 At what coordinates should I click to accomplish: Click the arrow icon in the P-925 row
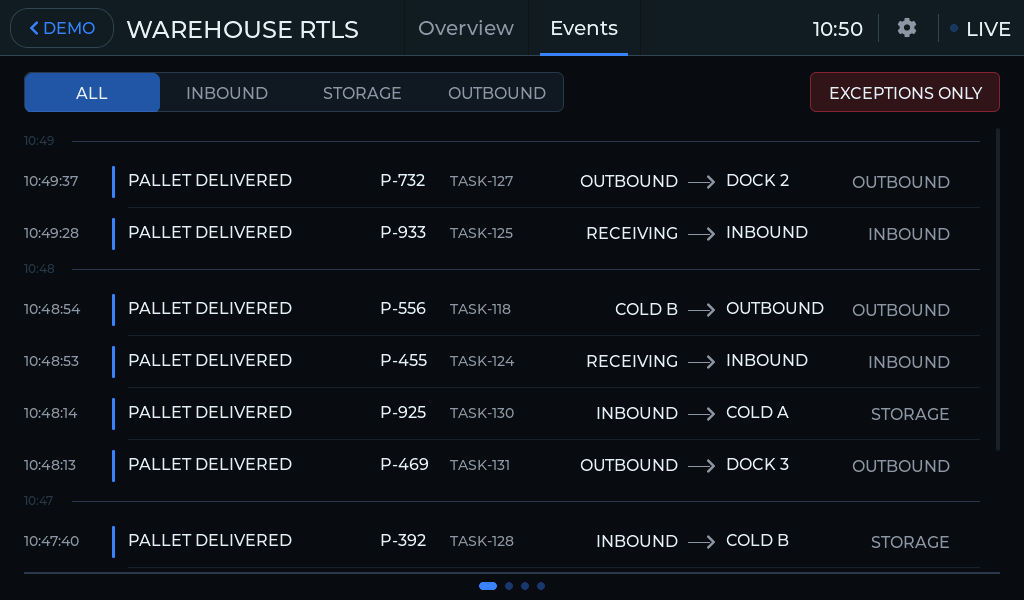click(702, 415)
